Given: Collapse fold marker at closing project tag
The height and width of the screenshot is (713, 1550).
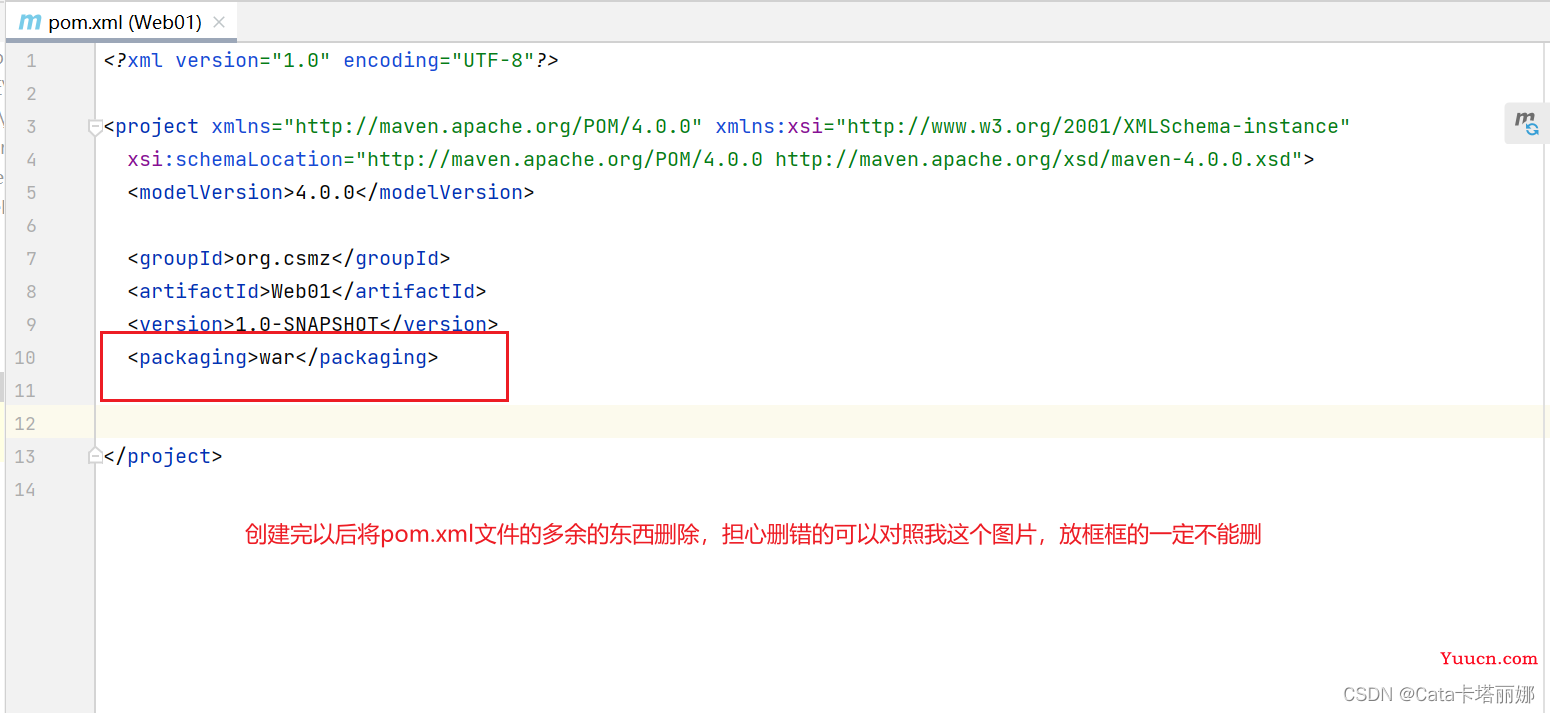Looking at the screenshot, I should point(95,456).
